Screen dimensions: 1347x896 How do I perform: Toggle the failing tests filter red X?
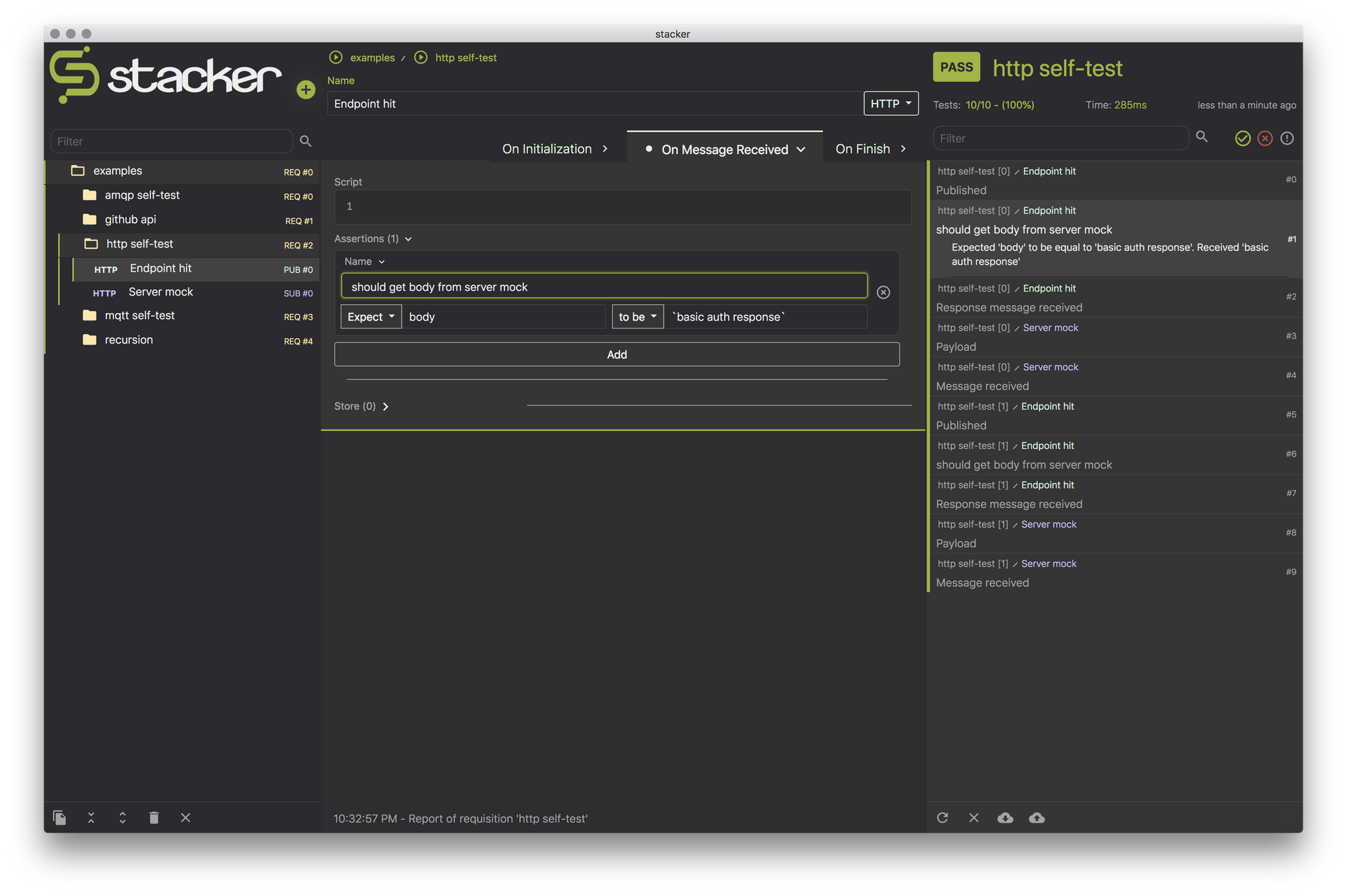click(1265, 138)
